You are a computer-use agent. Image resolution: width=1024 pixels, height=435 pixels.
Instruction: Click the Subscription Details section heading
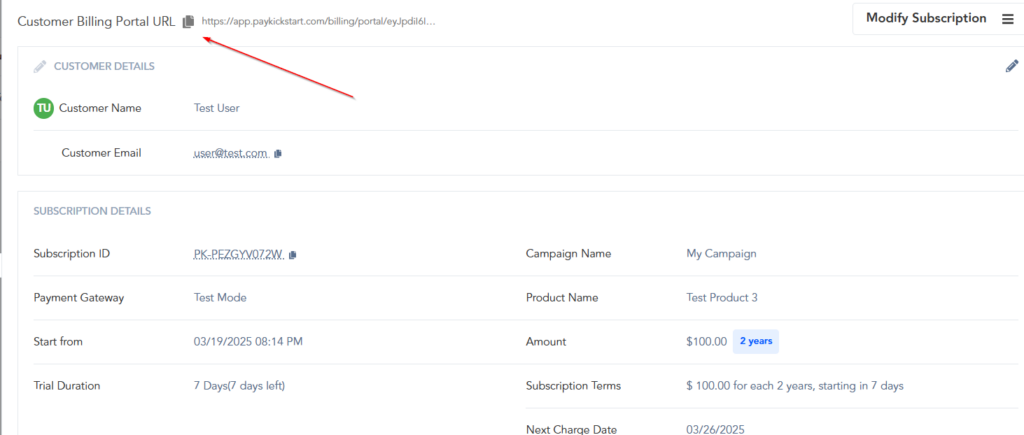tap(92, 211)
